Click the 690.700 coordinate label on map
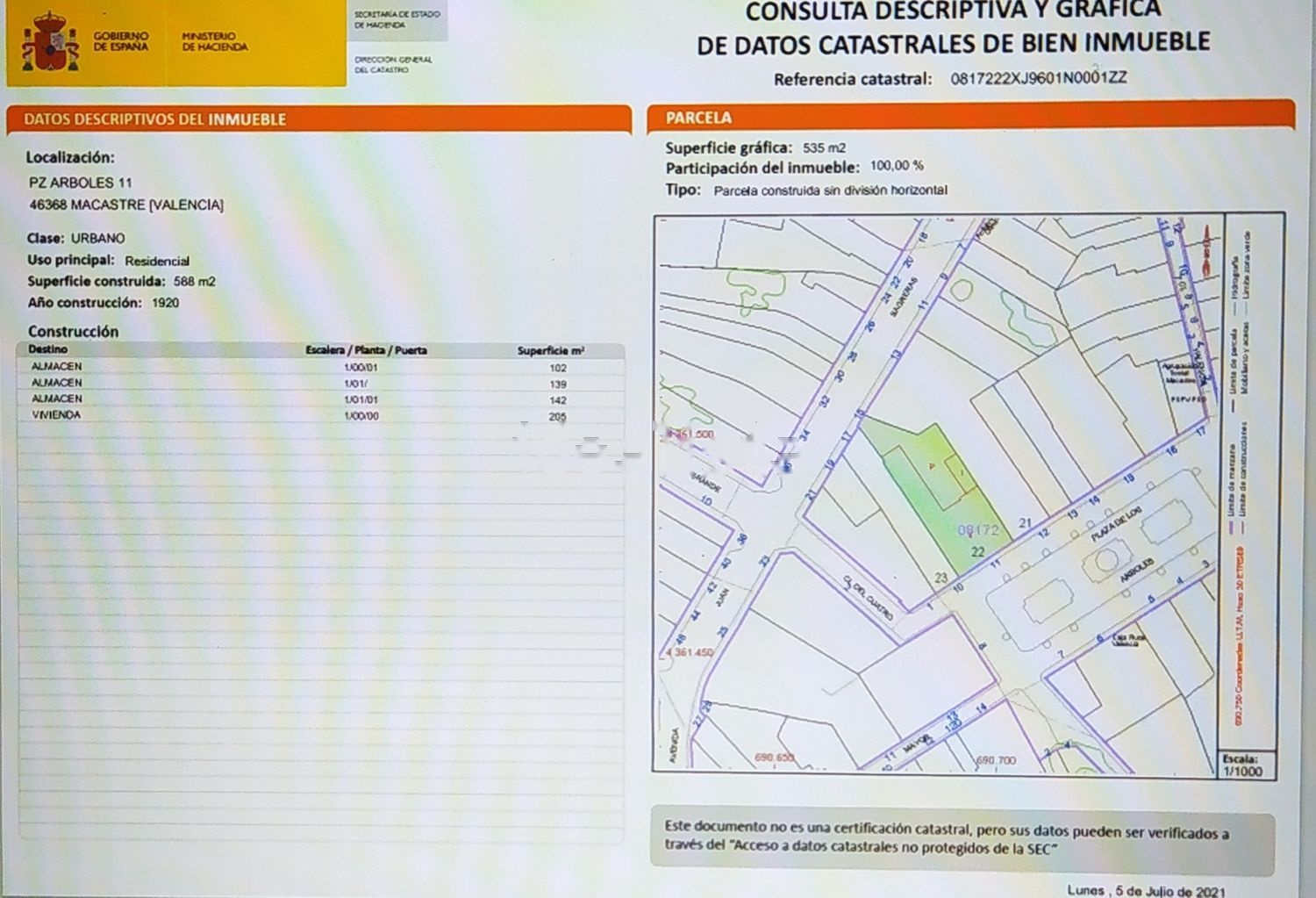1316x898 pixels. point(996,760)
